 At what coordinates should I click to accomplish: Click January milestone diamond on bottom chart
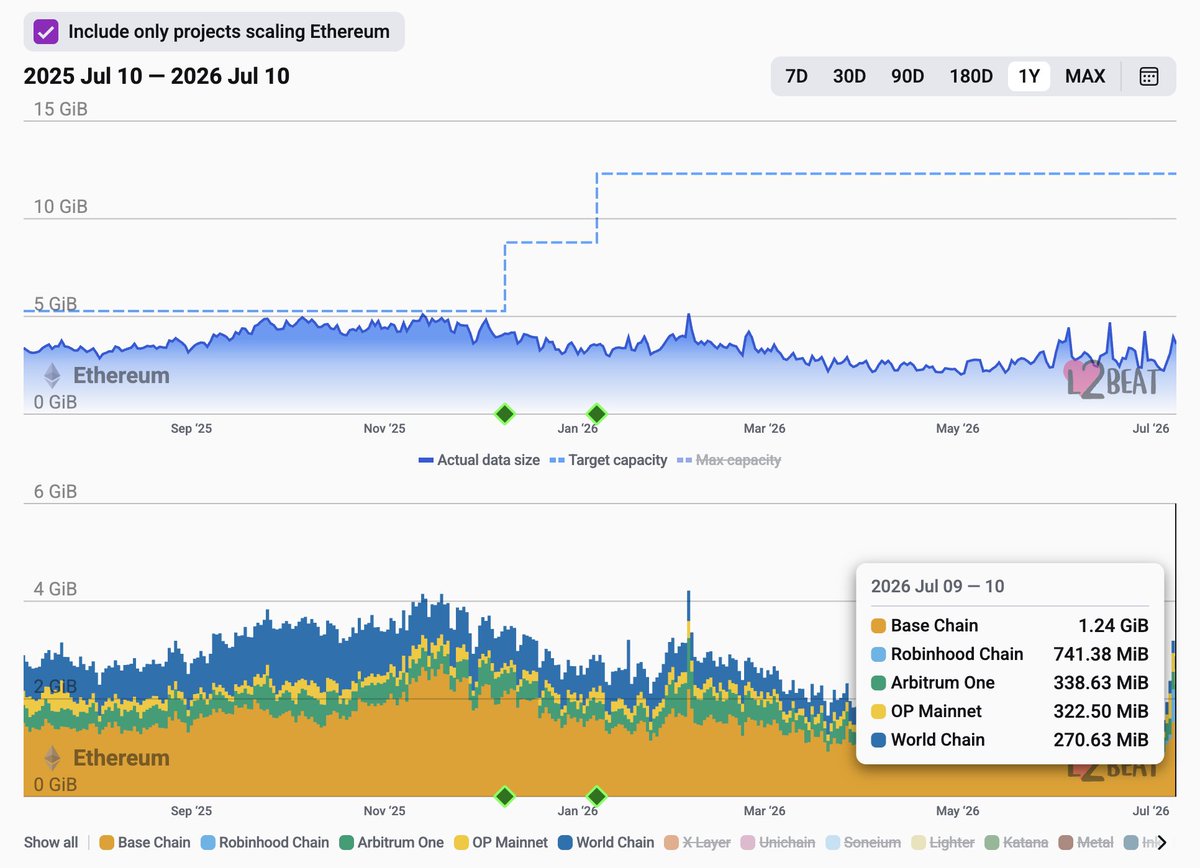596,796
